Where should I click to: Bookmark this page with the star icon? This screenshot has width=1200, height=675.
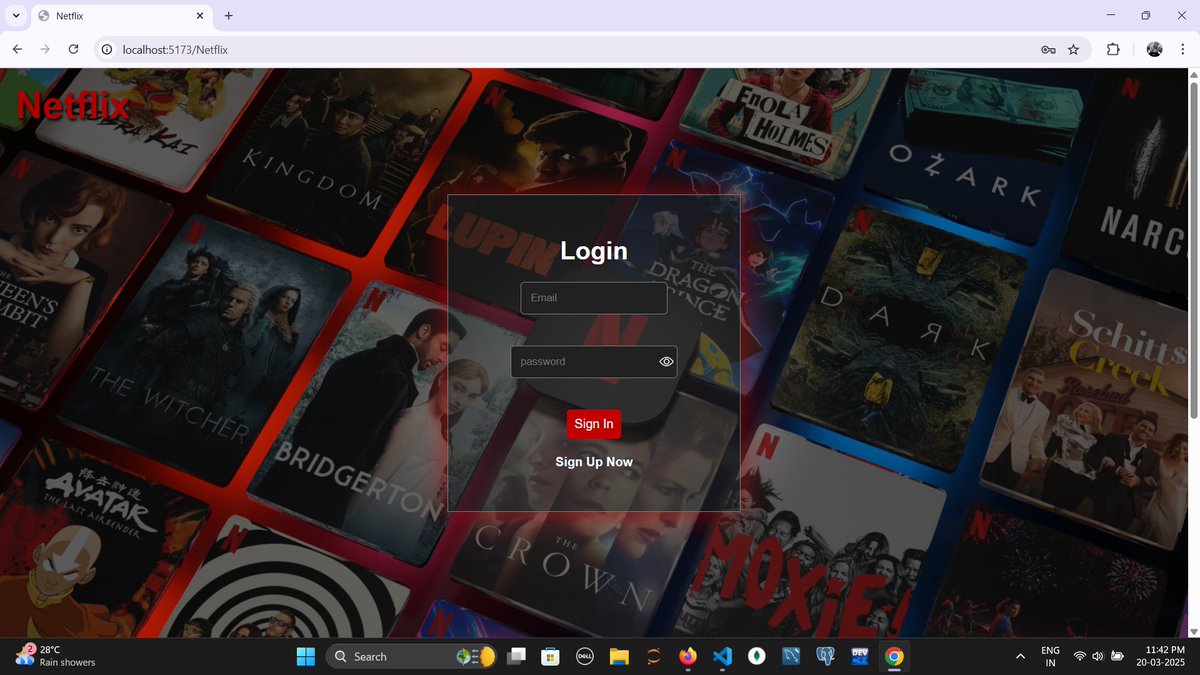[x=1074, y=49]
